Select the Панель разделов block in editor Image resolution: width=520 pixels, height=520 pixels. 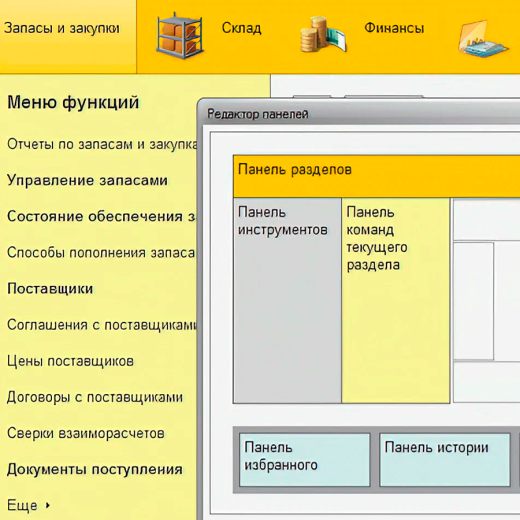pyautogui.click(x=377, y=176)
